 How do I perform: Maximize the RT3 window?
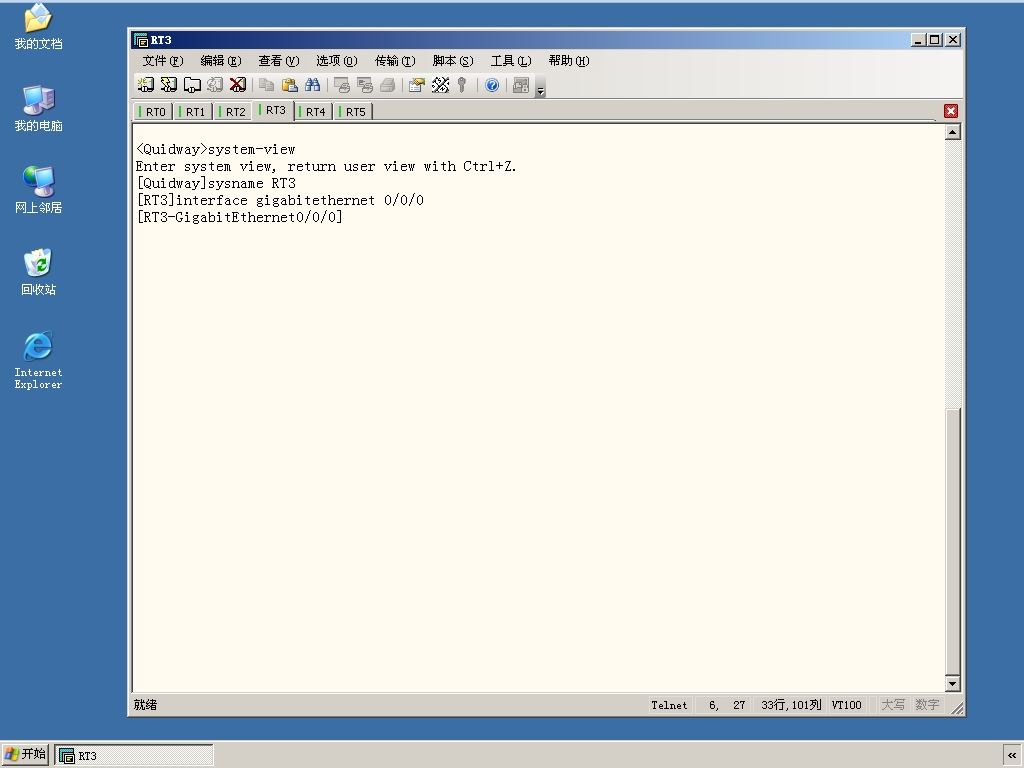(x=935, y=40)
